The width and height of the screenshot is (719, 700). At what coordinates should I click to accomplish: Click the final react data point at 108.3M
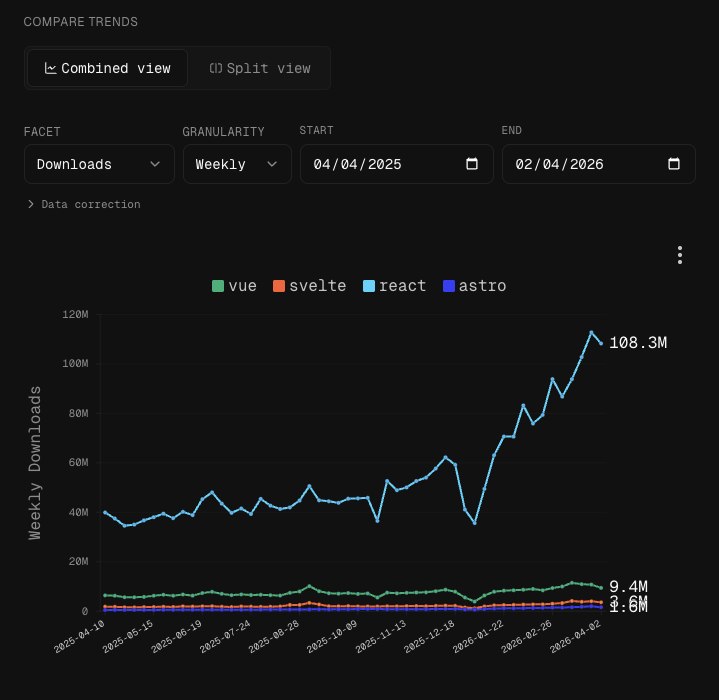click(x=601, y=343)
